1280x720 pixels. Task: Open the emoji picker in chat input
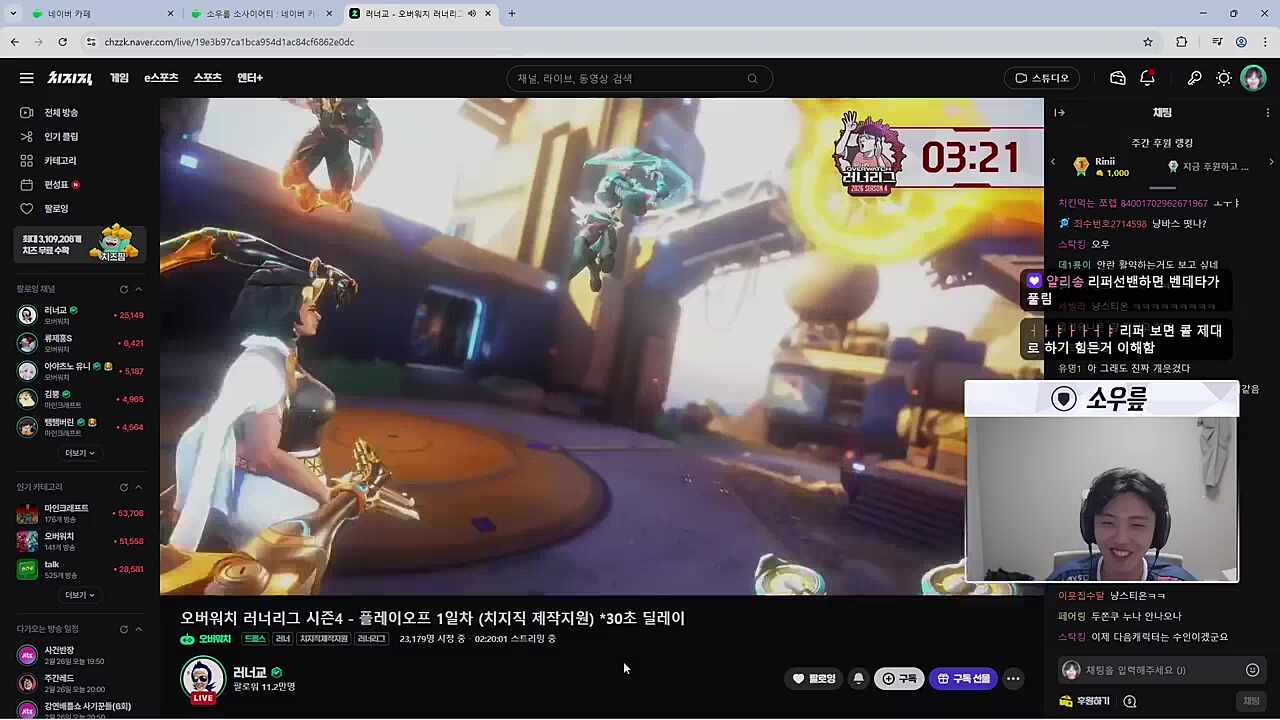point(1252,670)
